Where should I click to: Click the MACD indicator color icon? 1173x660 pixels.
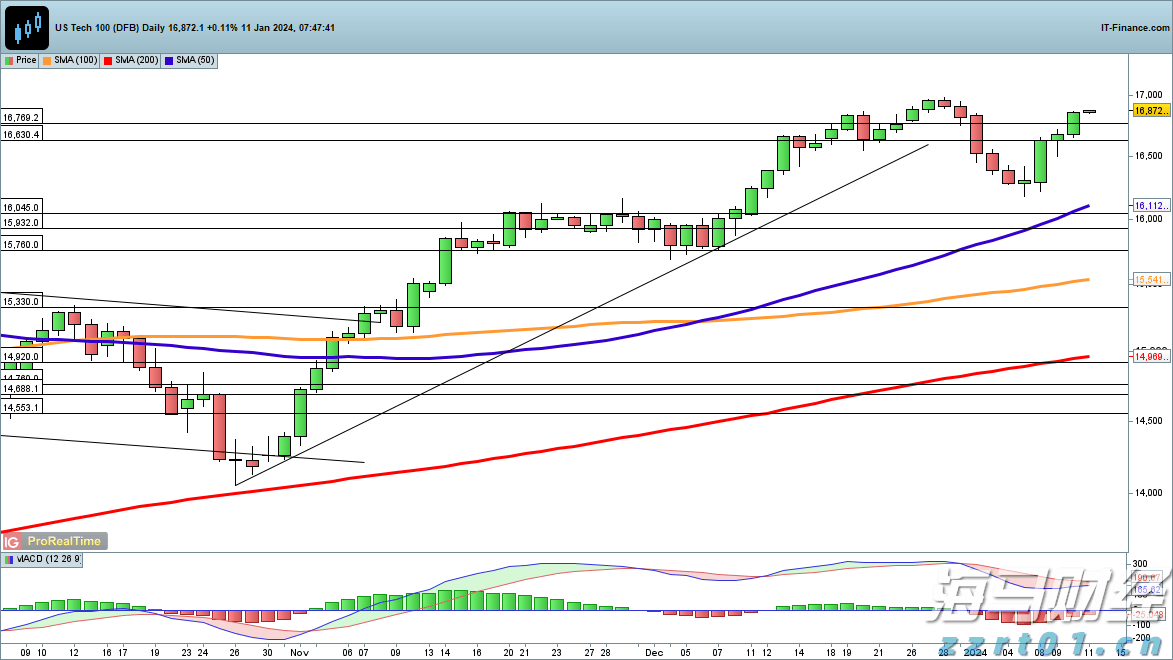[9, 560]
